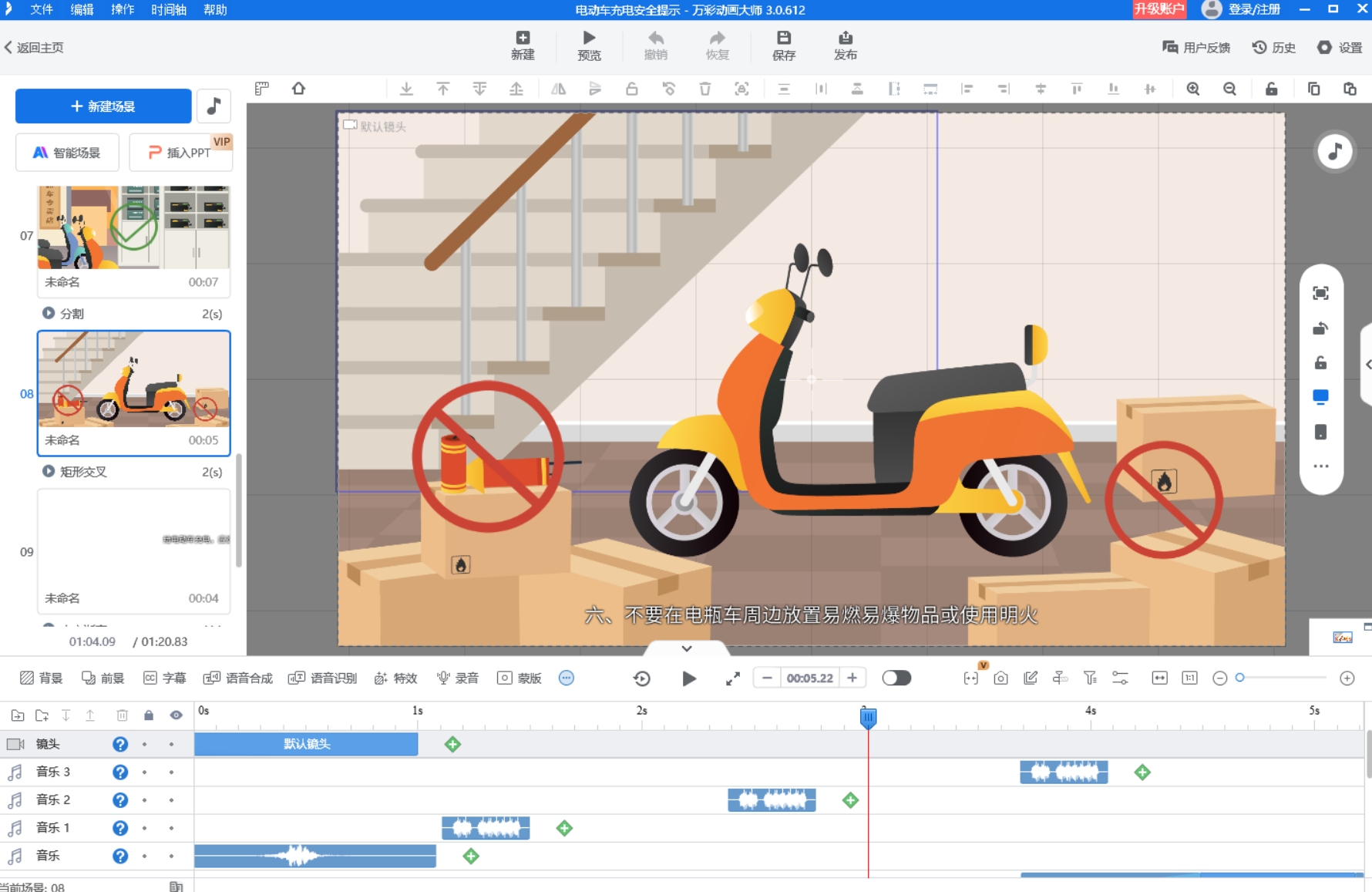The width and height of the screenshot is (1372, 892).
Task: Click the Publish (发布) icon
Action: (845, 38)
